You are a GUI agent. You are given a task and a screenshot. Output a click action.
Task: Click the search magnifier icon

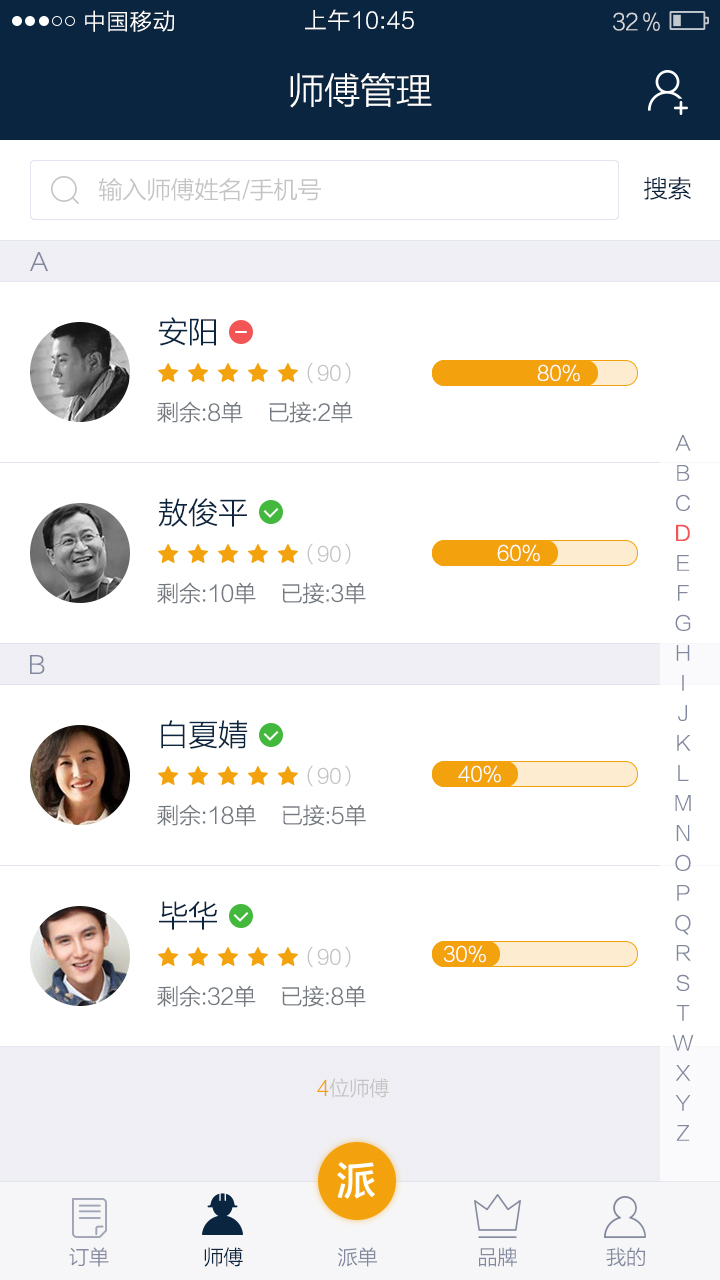pos(65,190)
